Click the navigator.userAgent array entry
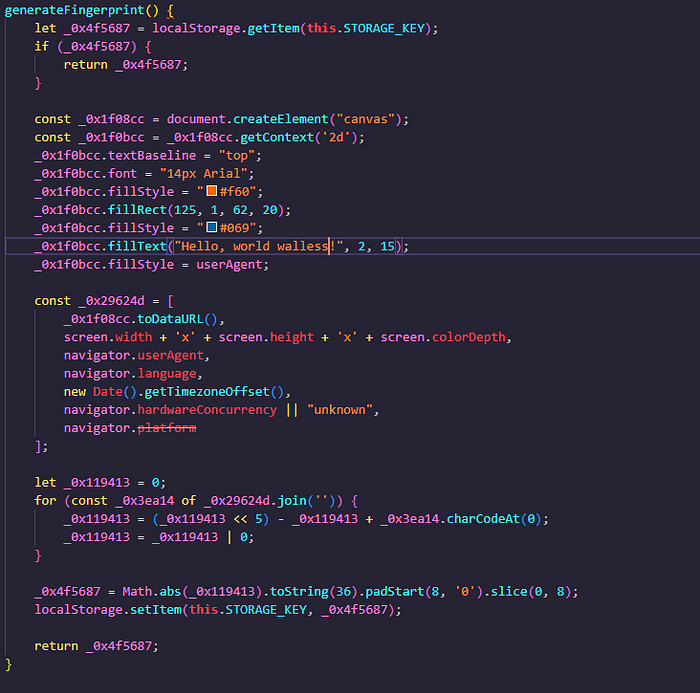700x693 pixels. [x=133, y=355]
